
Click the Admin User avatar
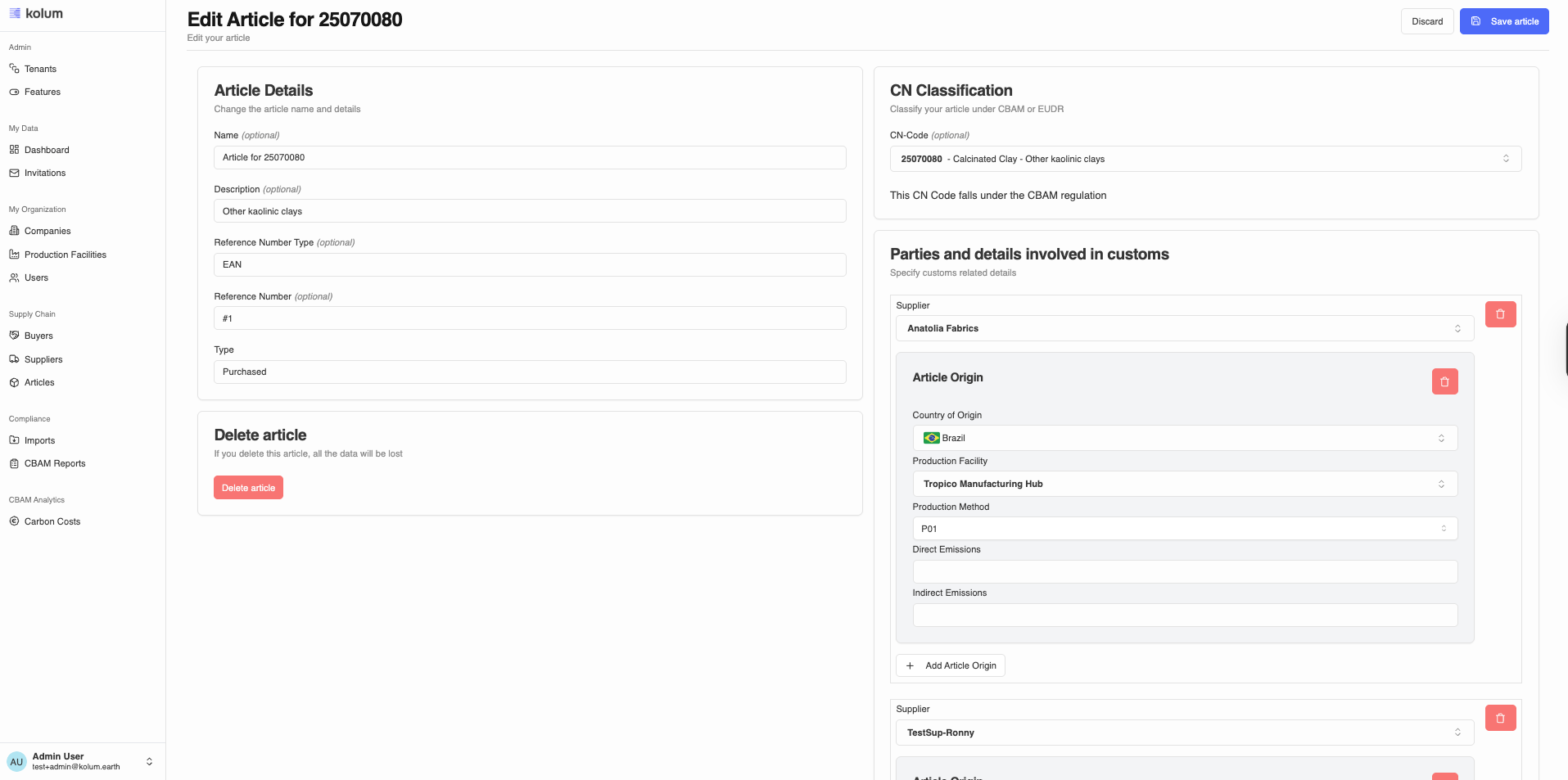(x=16, y=761)
